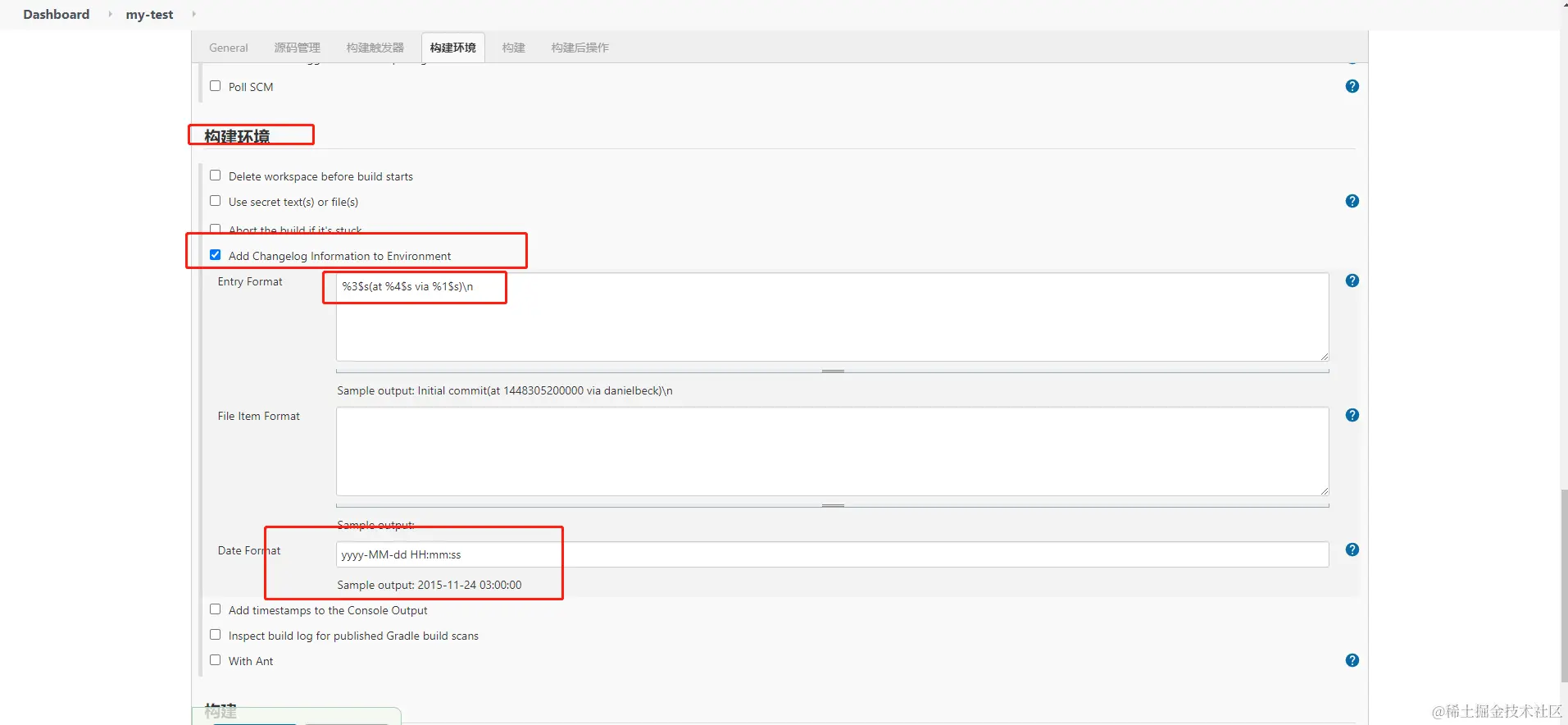1568x725 pixels.
Task: Go to Dashboard breadcrumb link
Action: tap(57, 14)
